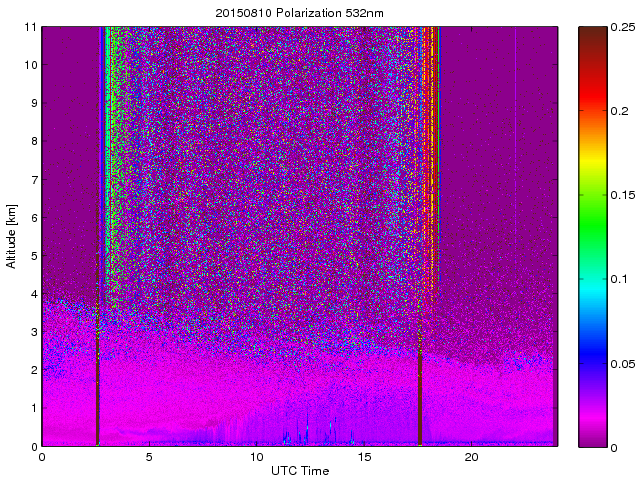
Task: Select the x-axis tick label 5
Action: [149, 457]
